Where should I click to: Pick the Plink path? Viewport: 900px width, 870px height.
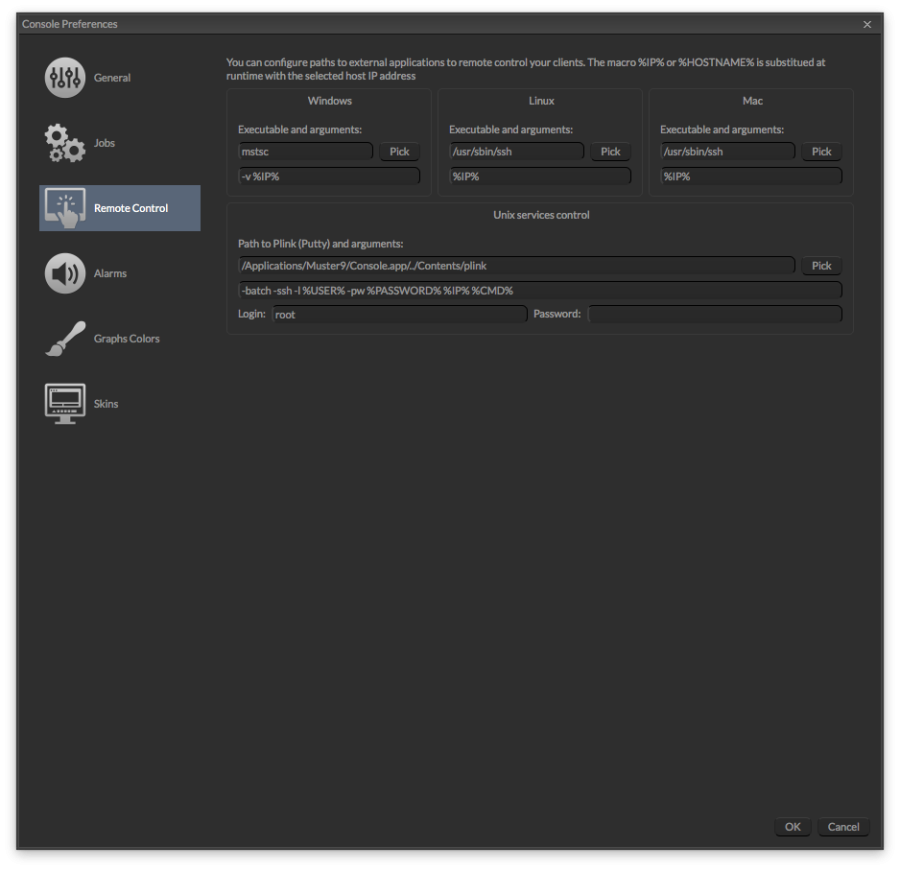click(821, 265)
